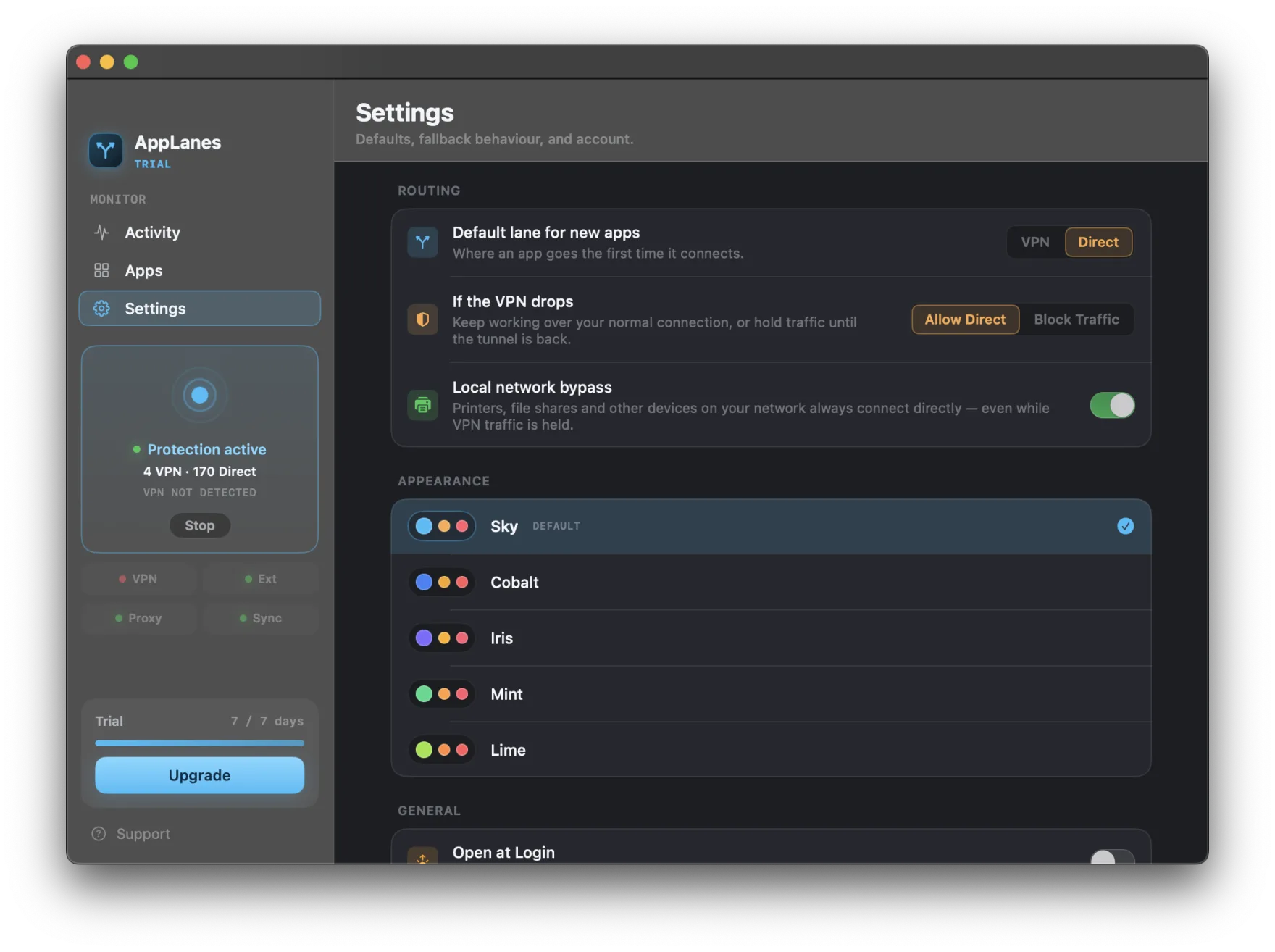Viewport: 1275px width, 952px height.
Task: Select the Iris theme swatch
Action: pyautogui.click(x=442, y=638)
